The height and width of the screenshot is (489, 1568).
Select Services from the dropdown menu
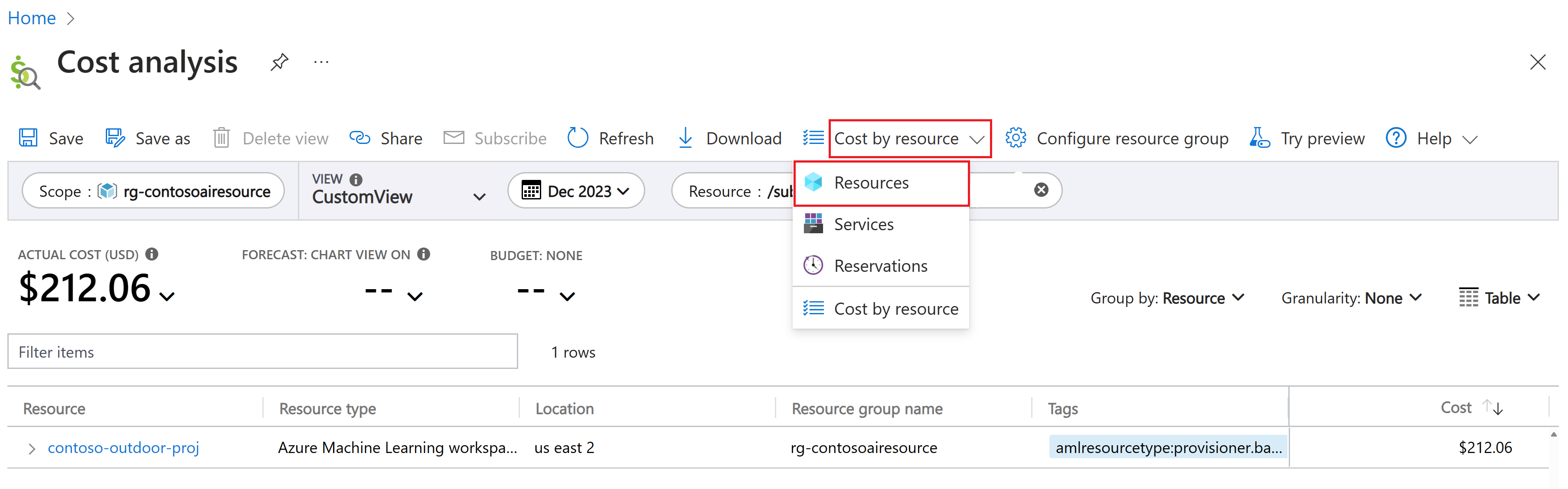(x=881, y=225)
